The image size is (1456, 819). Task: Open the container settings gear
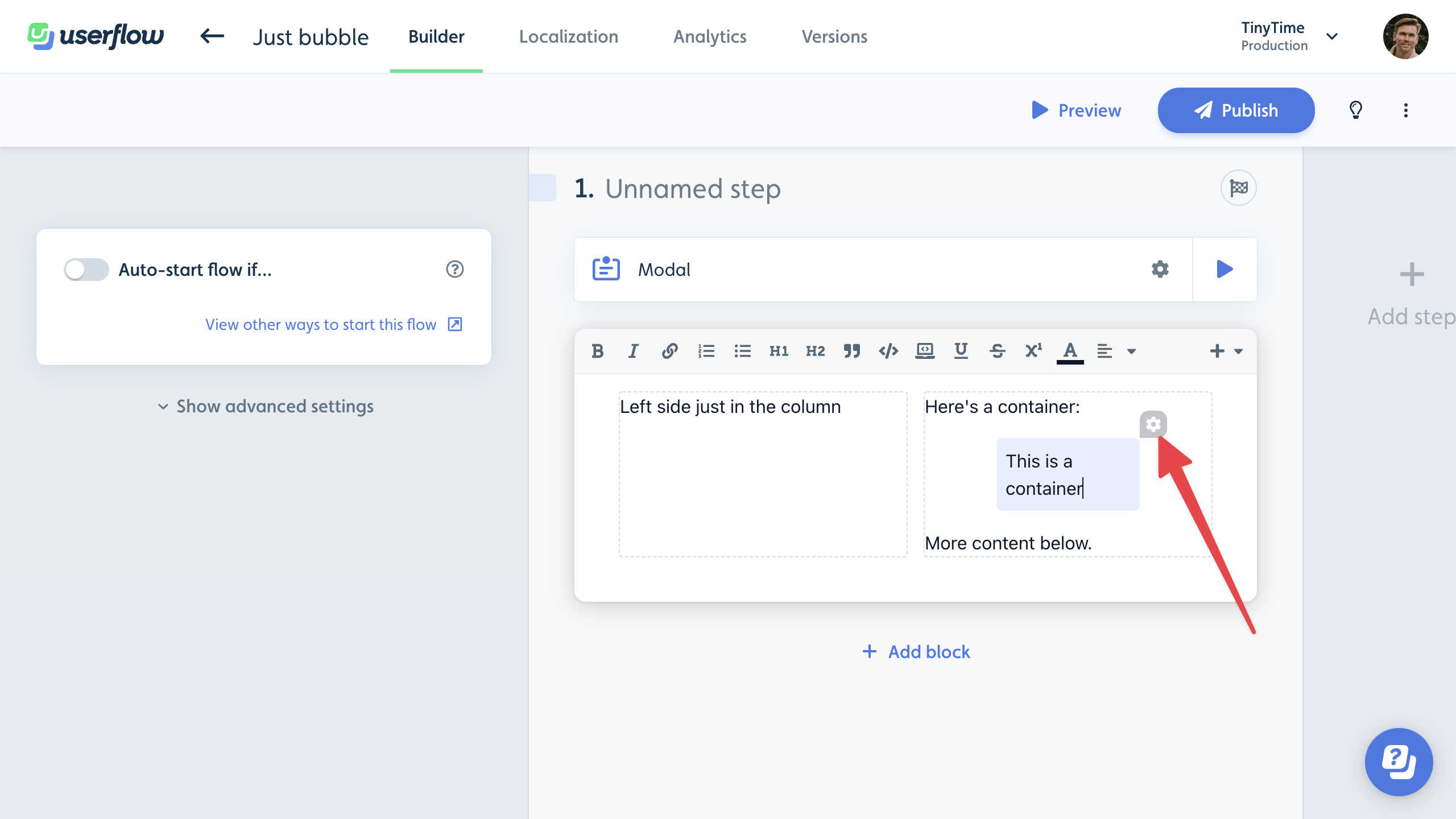point(1153,424)
